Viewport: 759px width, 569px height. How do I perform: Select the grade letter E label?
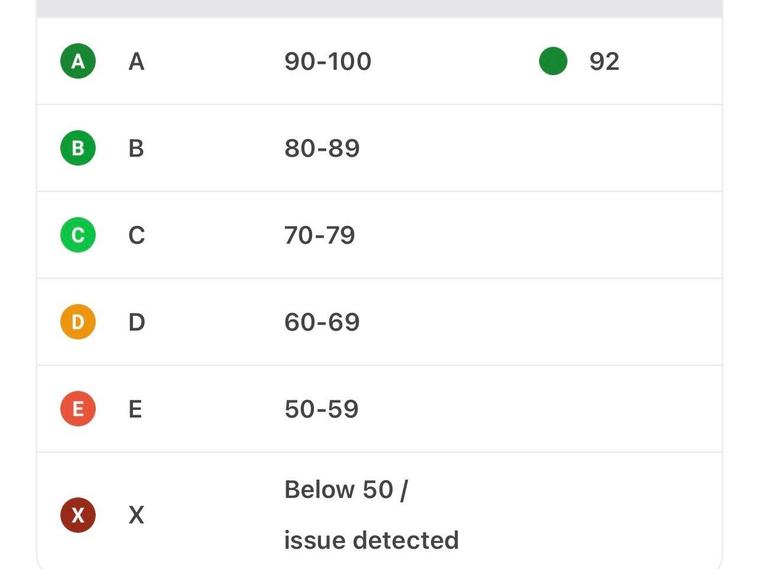(135, 409)
